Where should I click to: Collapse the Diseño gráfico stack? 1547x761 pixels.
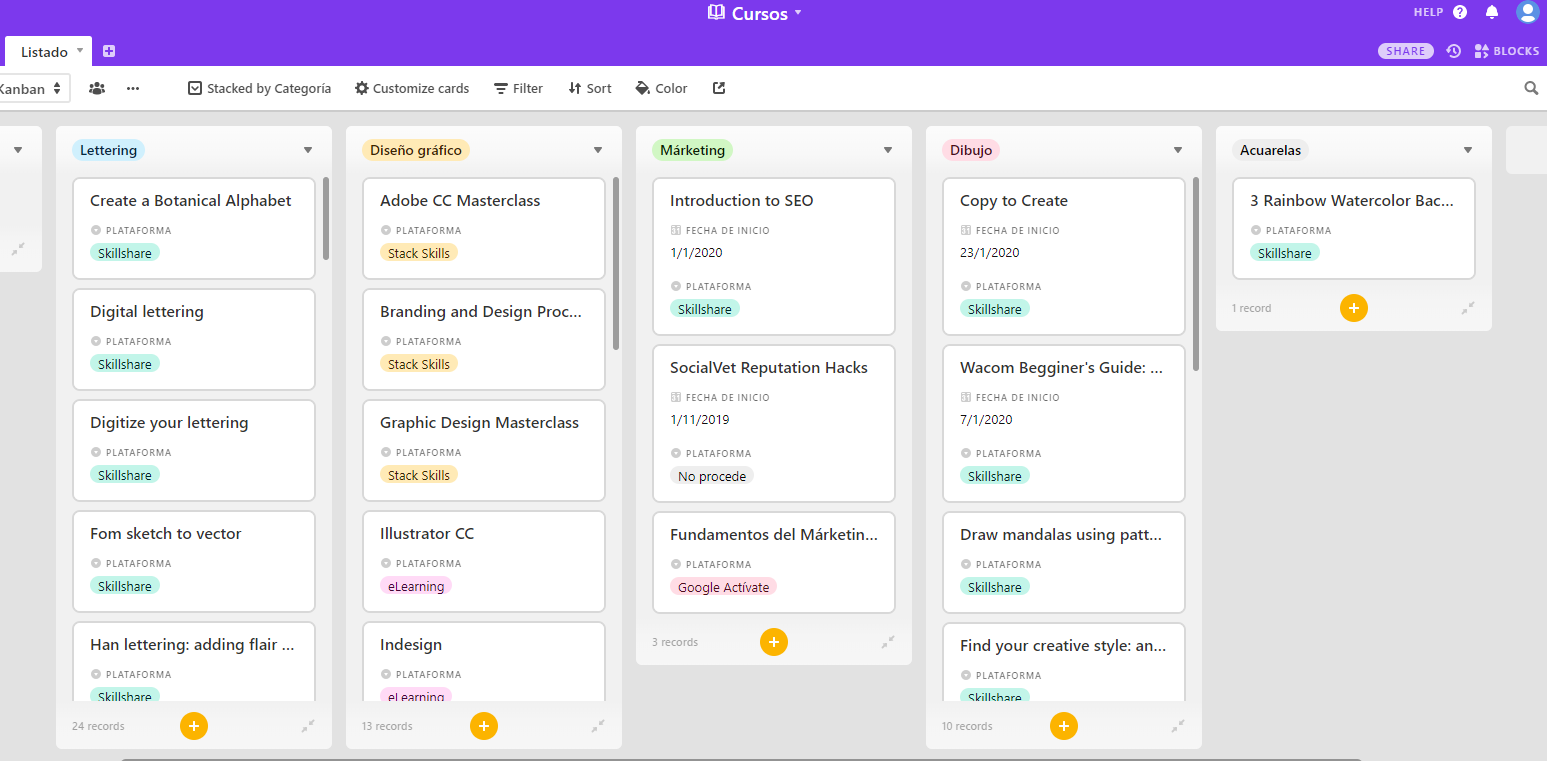pyautogui.click(x=598, y=726)
